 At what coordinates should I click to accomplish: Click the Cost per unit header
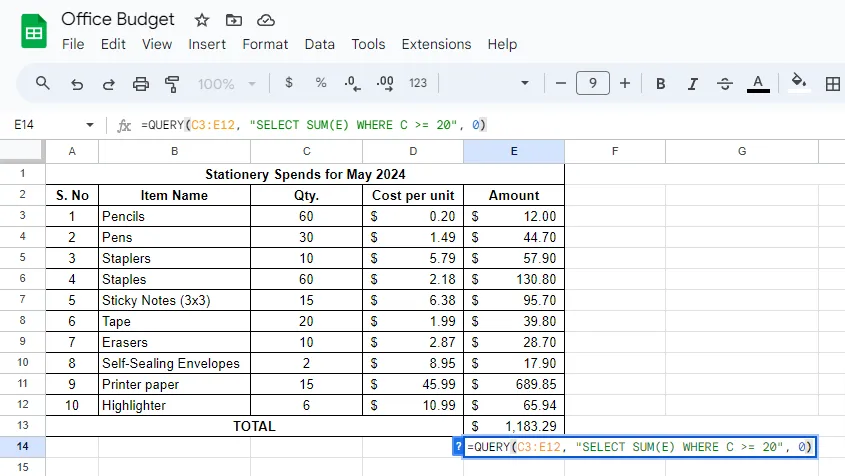413,195
